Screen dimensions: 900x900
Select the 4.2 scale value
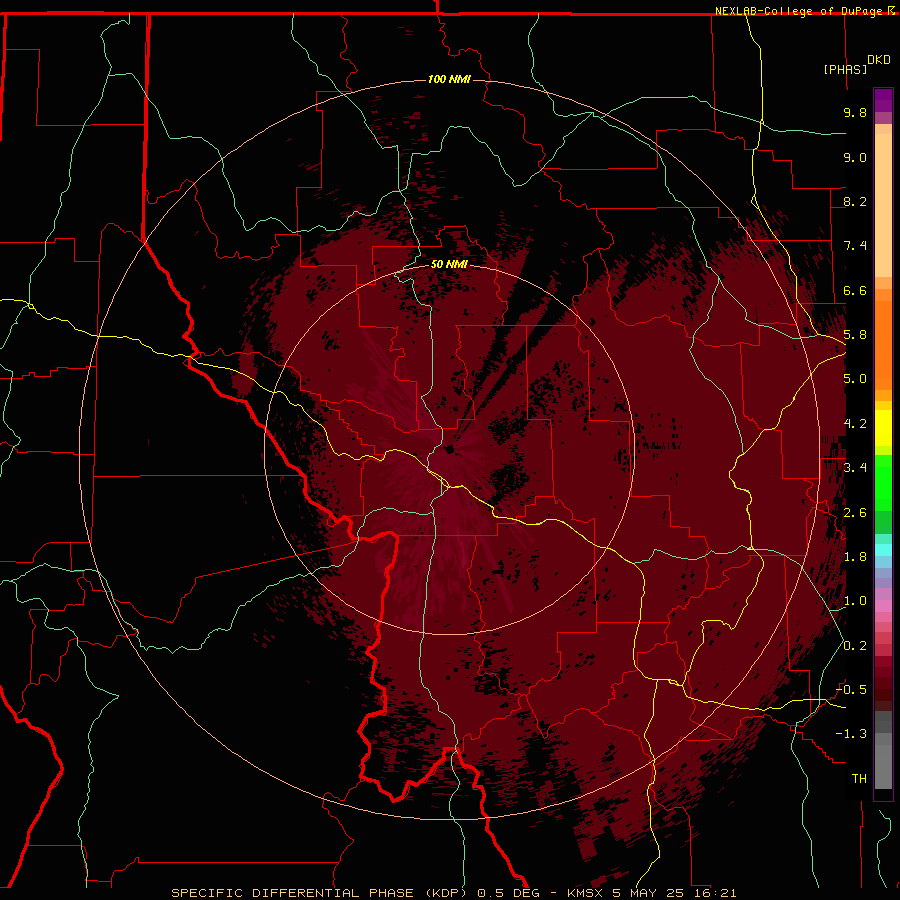tap(855, 424)
